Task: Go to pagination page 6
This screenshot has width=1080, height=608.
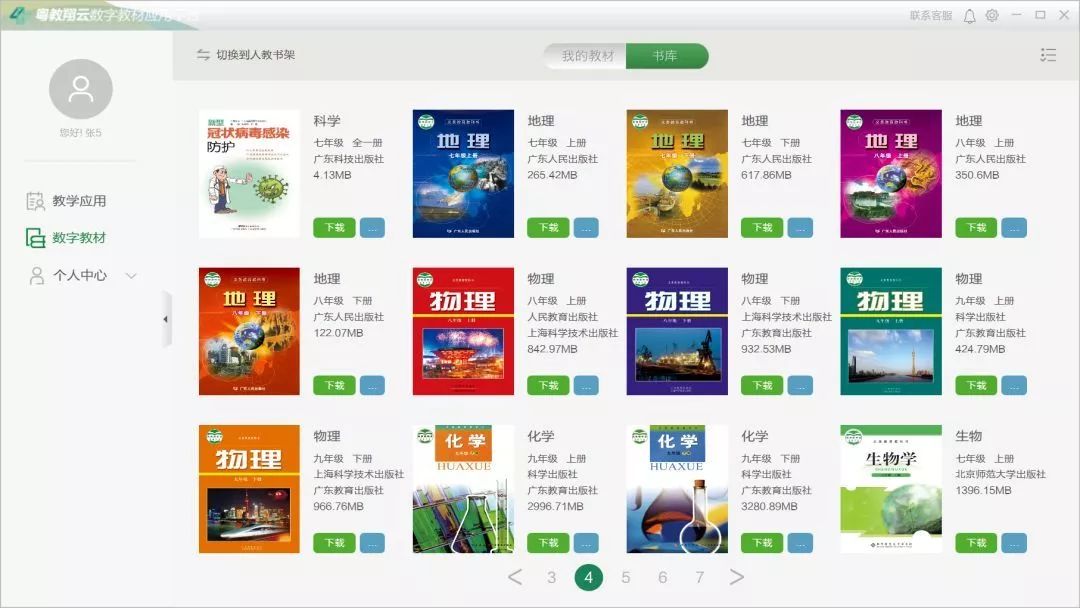Action: 662,577
